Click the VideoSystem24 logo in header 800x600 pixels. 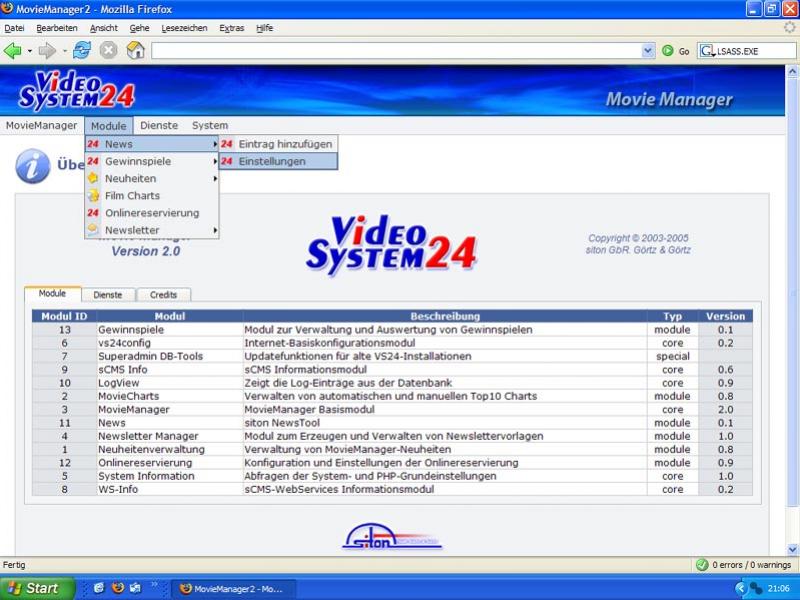[x=77, y=91]
